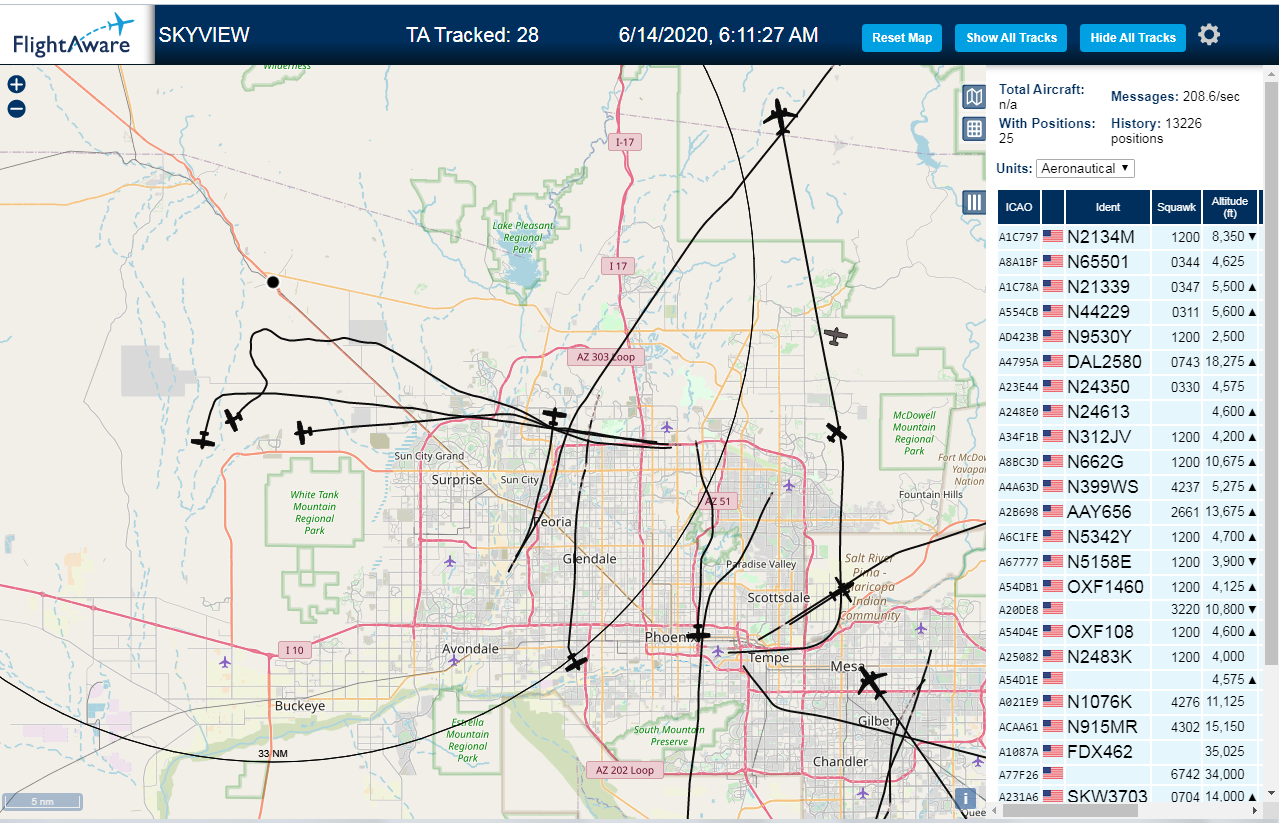Viewport: 1279px width, 823px height.
Task: Select the OXF108 aircraft row
Action: 1129,632
